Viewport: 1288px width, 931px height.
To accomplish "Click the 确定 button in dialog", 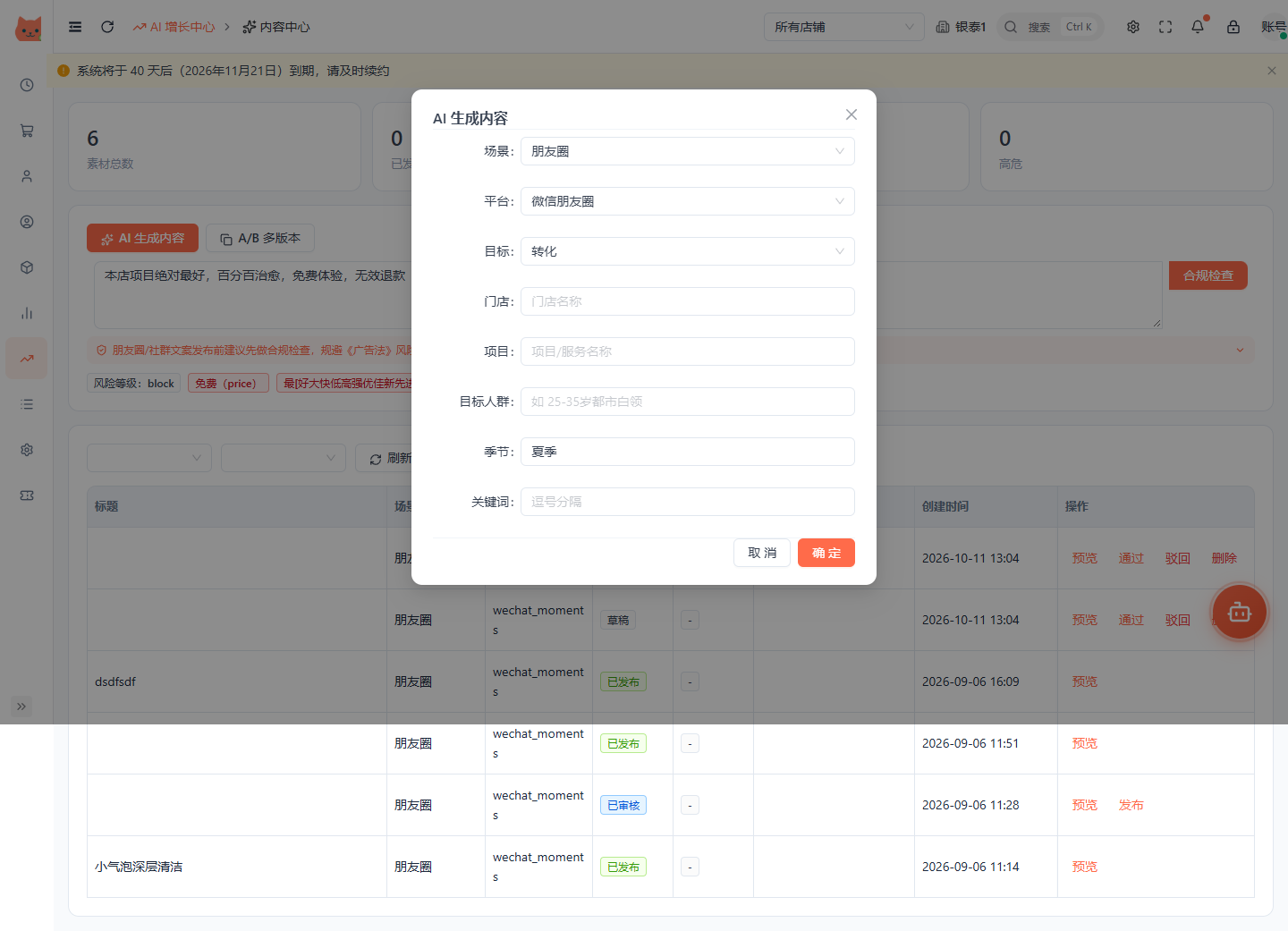I will (x=826, y=553).
